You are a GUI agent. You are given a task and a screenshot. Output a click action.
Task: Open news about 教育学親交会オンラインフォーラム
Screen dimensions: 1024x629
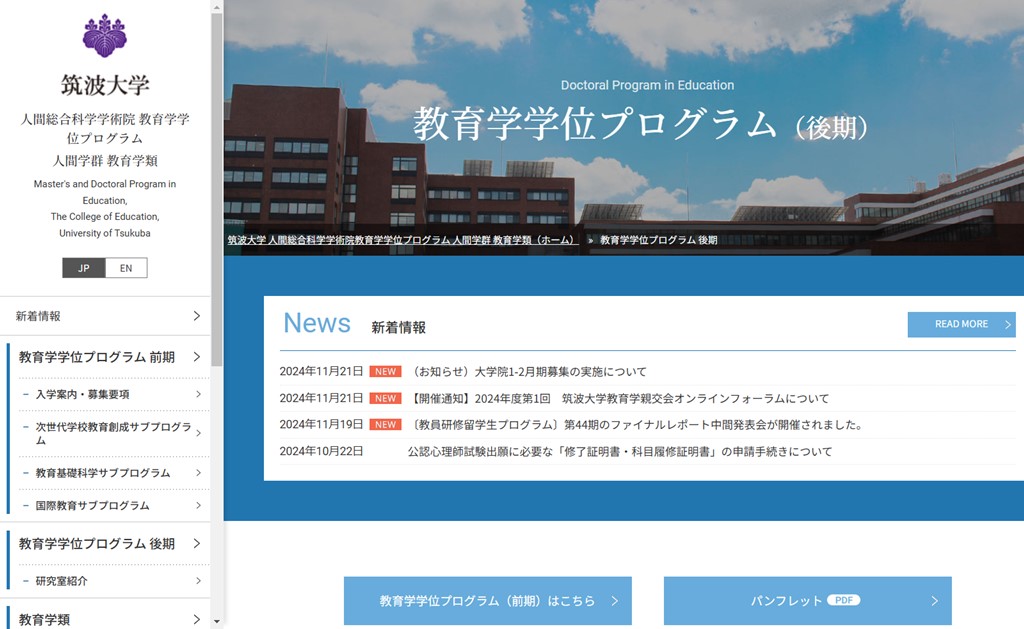coord(618,398)
